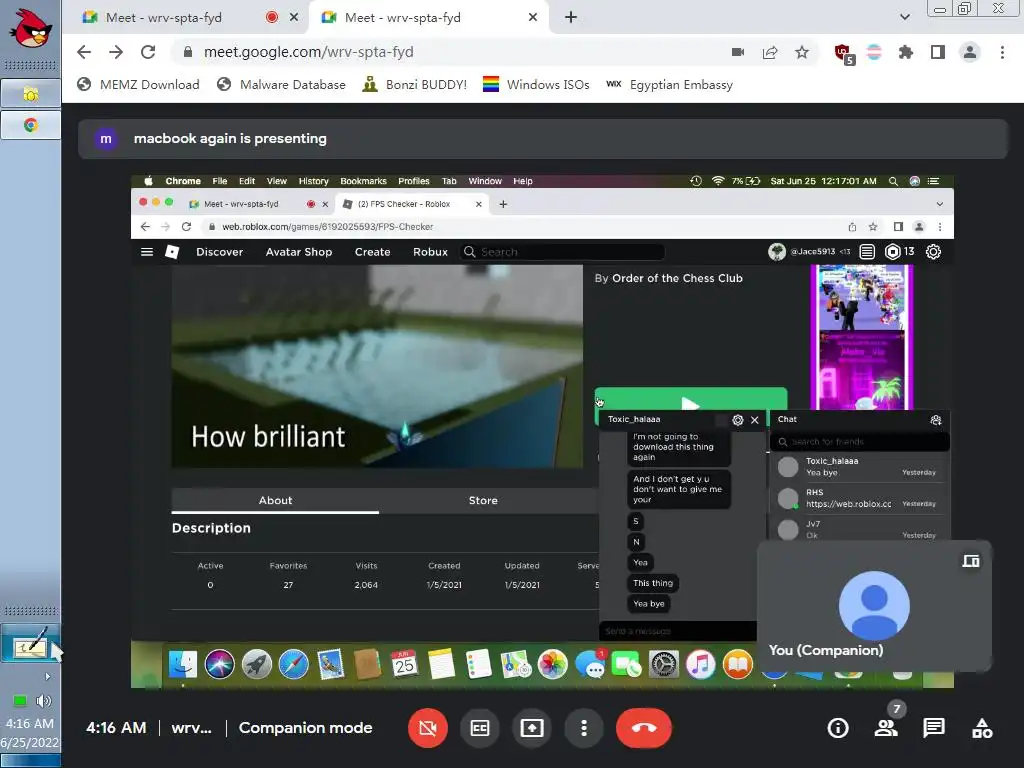Close the Toxic_halaaa chat window

click(x=754, y=420)
